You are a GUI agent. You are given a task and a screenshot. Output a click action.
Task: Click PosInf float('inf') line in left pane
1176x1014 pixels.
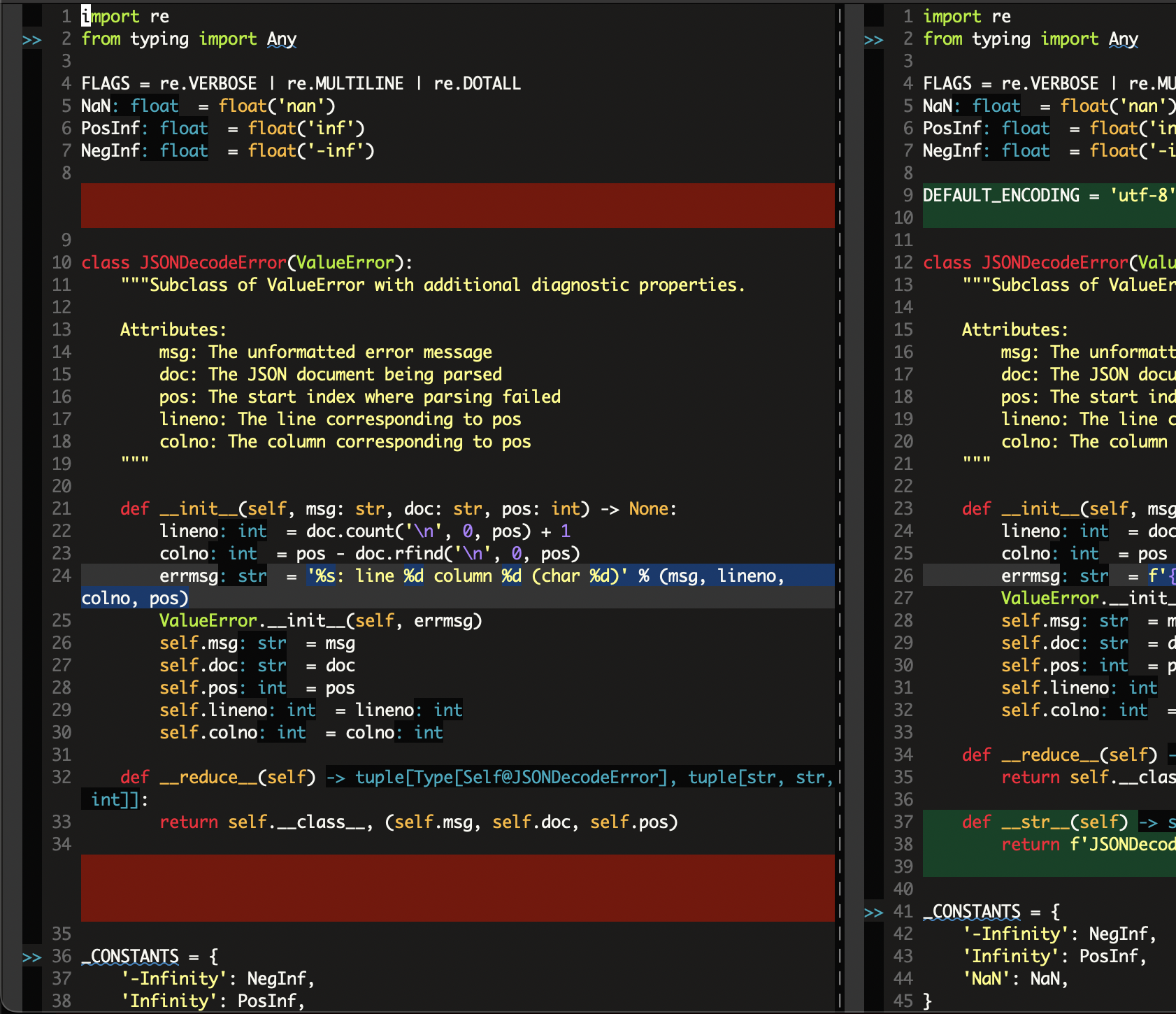223,129
